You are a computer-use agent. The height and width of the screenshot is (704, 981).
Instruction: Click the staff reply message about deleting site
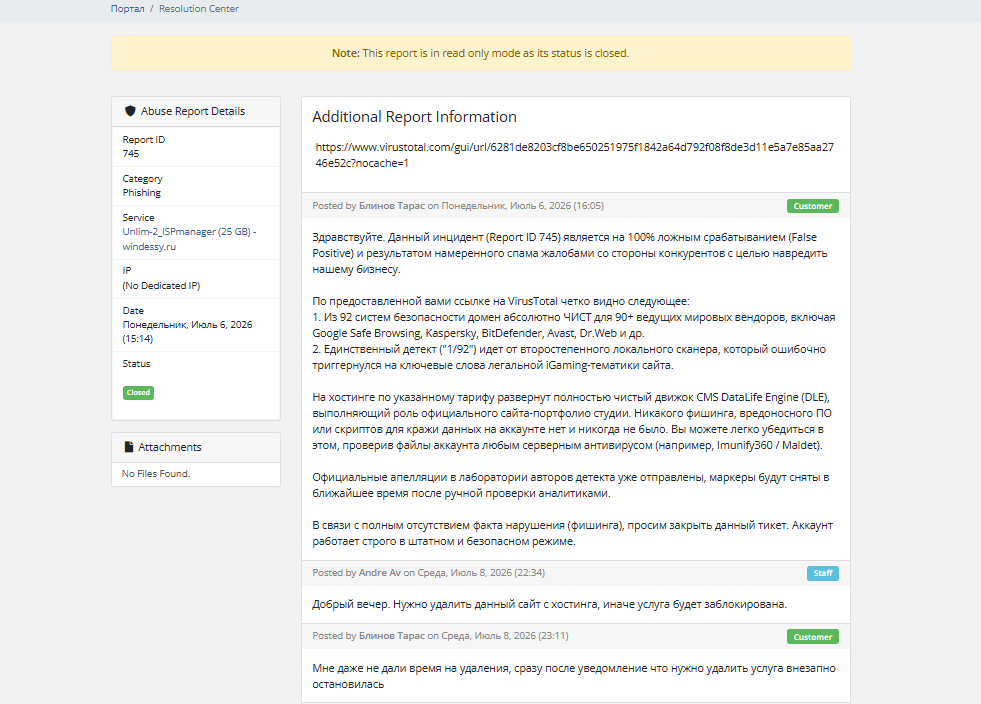coord(549,605)
